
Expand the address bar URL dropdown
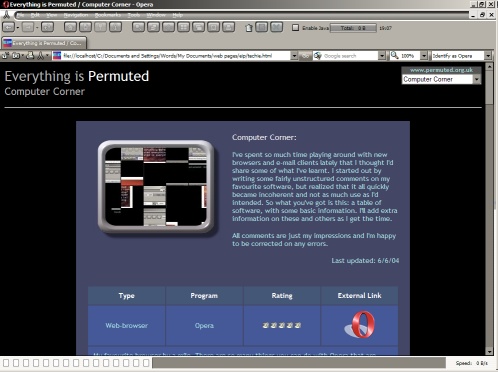click(x=294, y=56)
